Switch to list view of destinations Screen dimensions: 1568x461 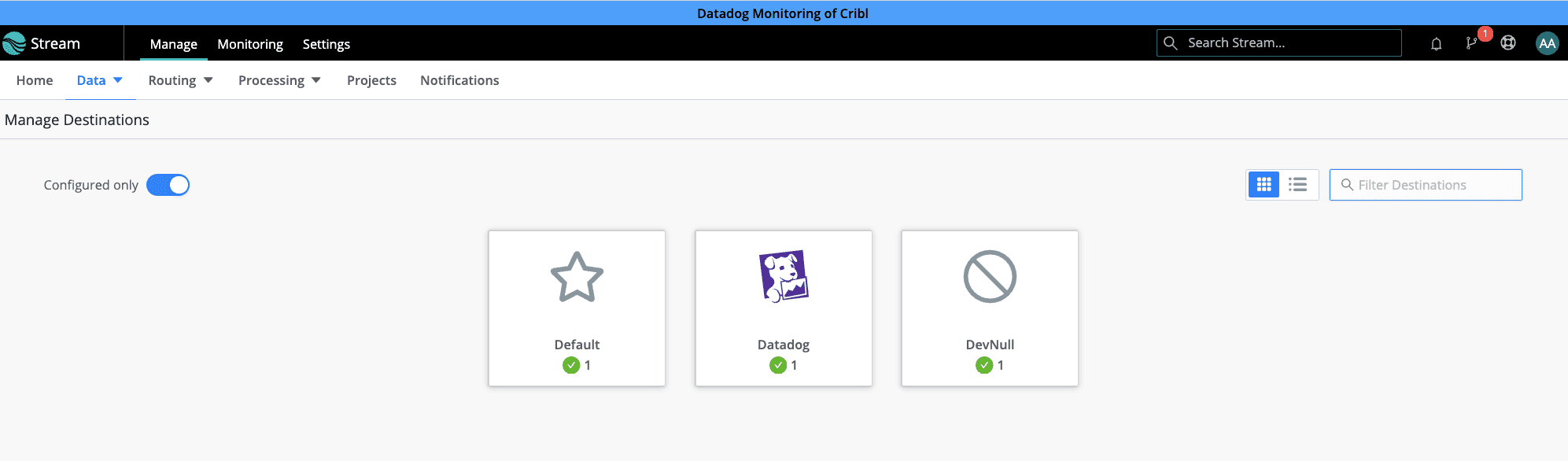point(1298,185)
